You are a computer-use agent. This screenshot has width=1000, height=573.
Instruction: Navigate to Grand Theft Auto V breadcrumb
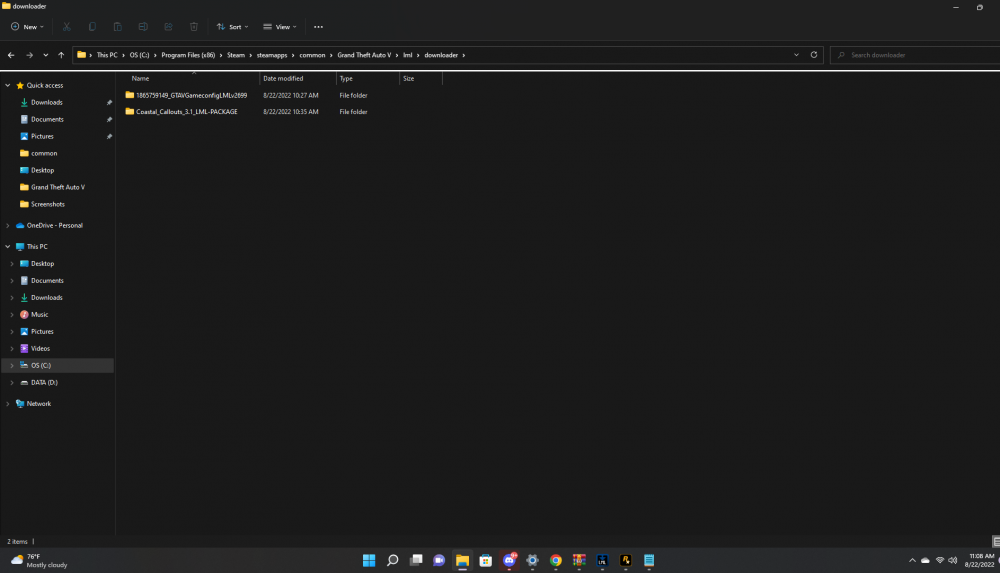pyautogui.click(x=364, y=55)
